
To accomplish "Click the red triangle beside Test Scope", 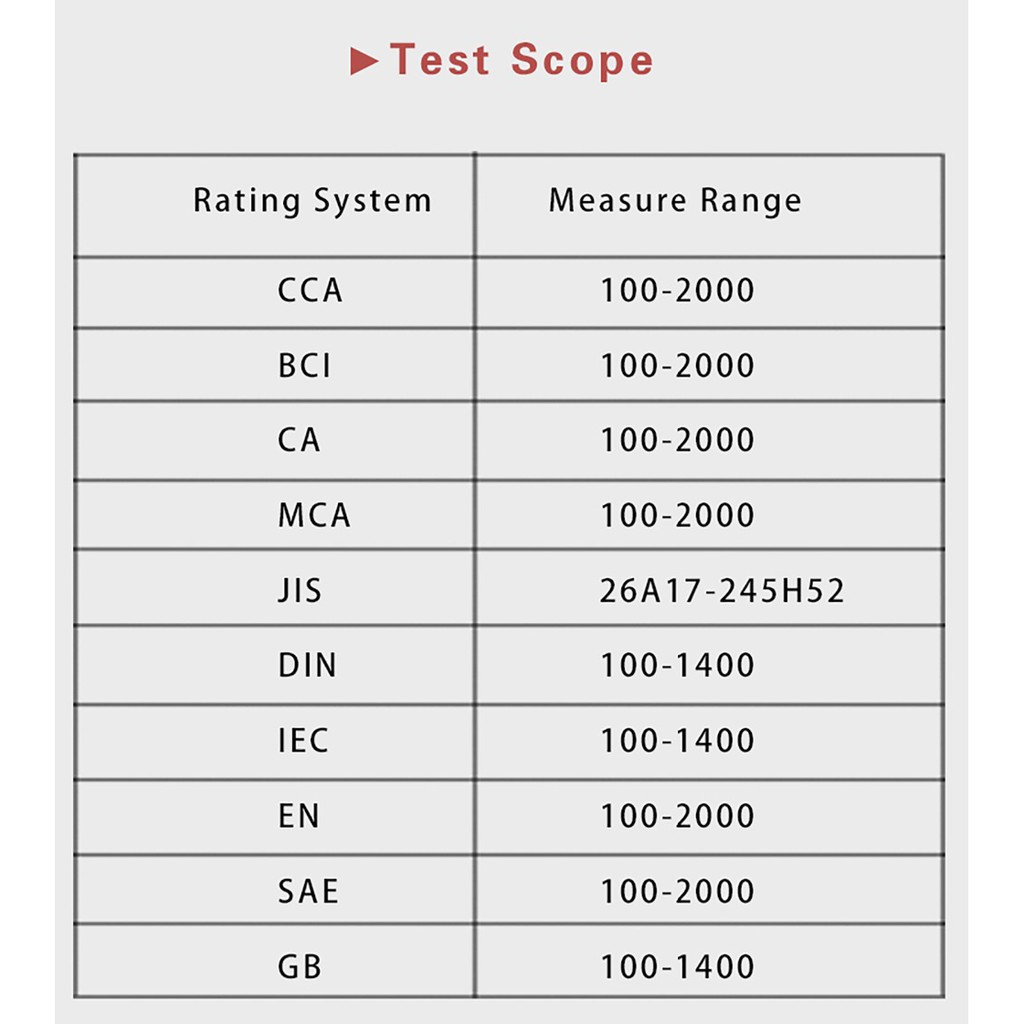I will 365,62.
